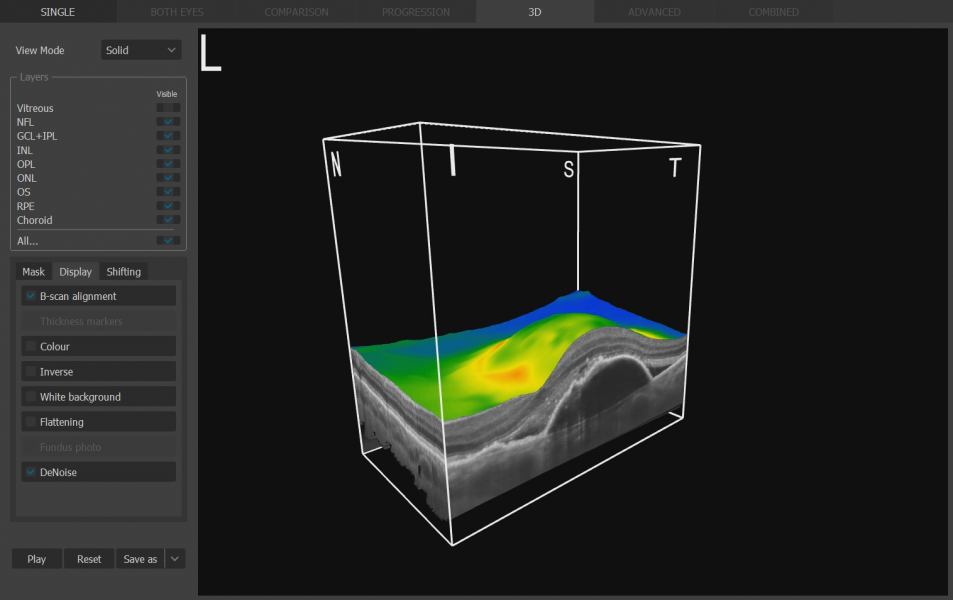The width and height of the screenshot is (953, 600).
Task: Click the Reset button
Action: pyautogui.click(x=89, y=559)
